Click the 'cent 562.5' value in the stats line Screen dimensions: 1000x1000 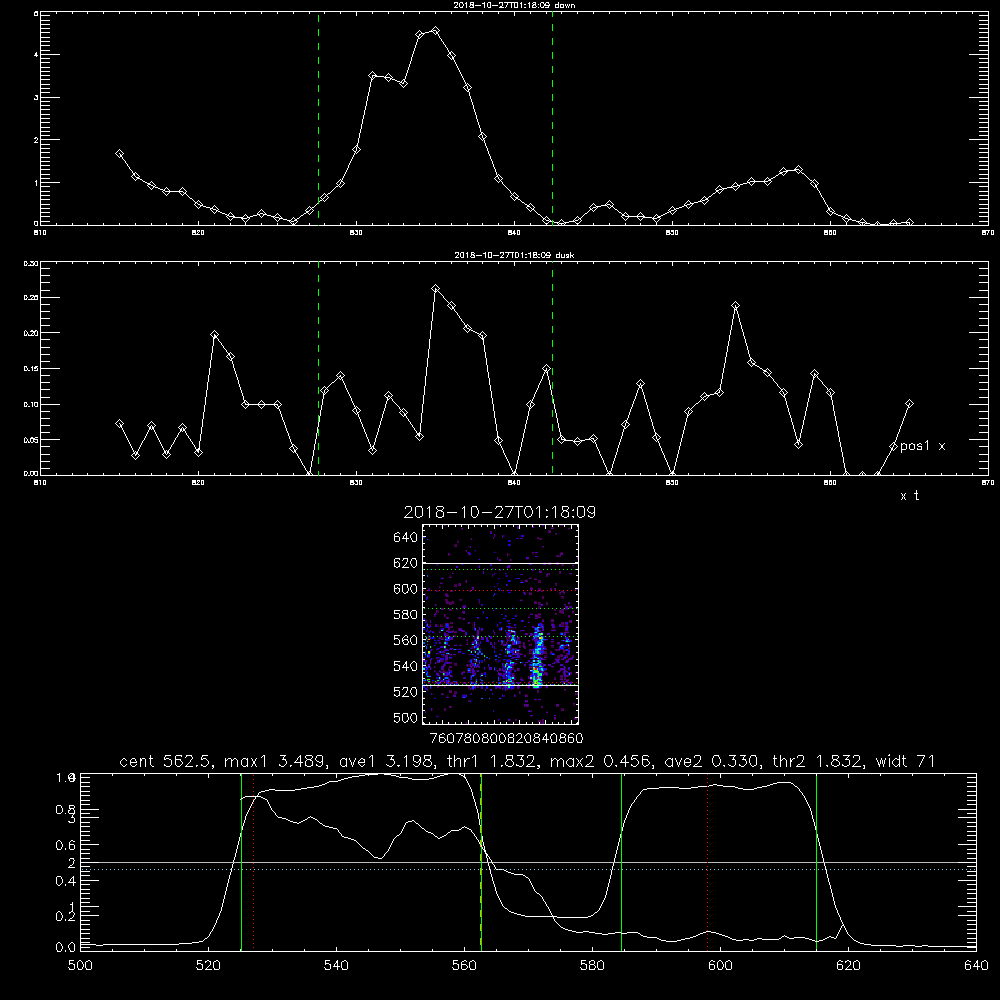click(165, 761)
